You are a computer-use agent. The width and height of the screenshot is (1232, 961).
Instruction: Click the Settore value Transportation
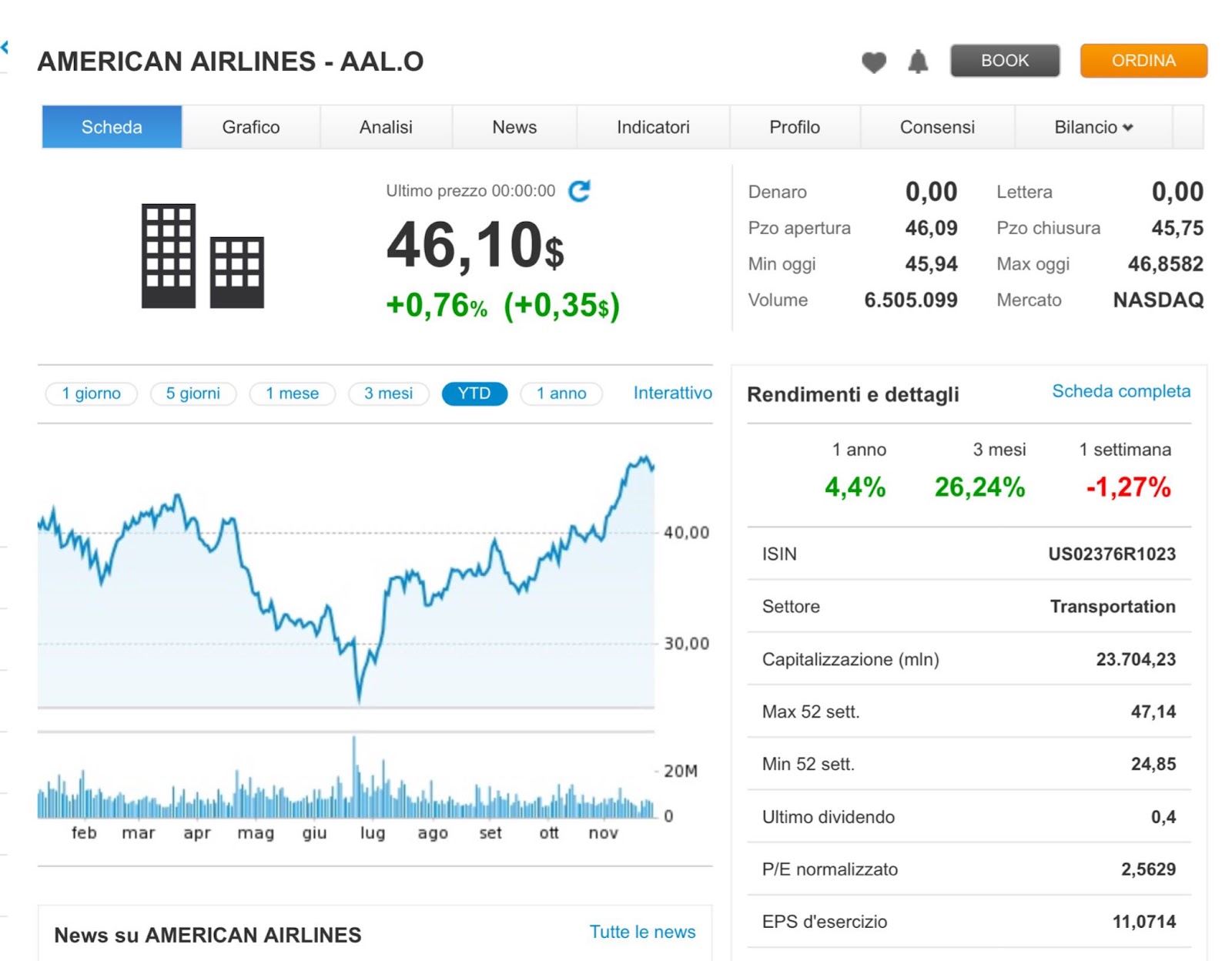point(1113,607)
